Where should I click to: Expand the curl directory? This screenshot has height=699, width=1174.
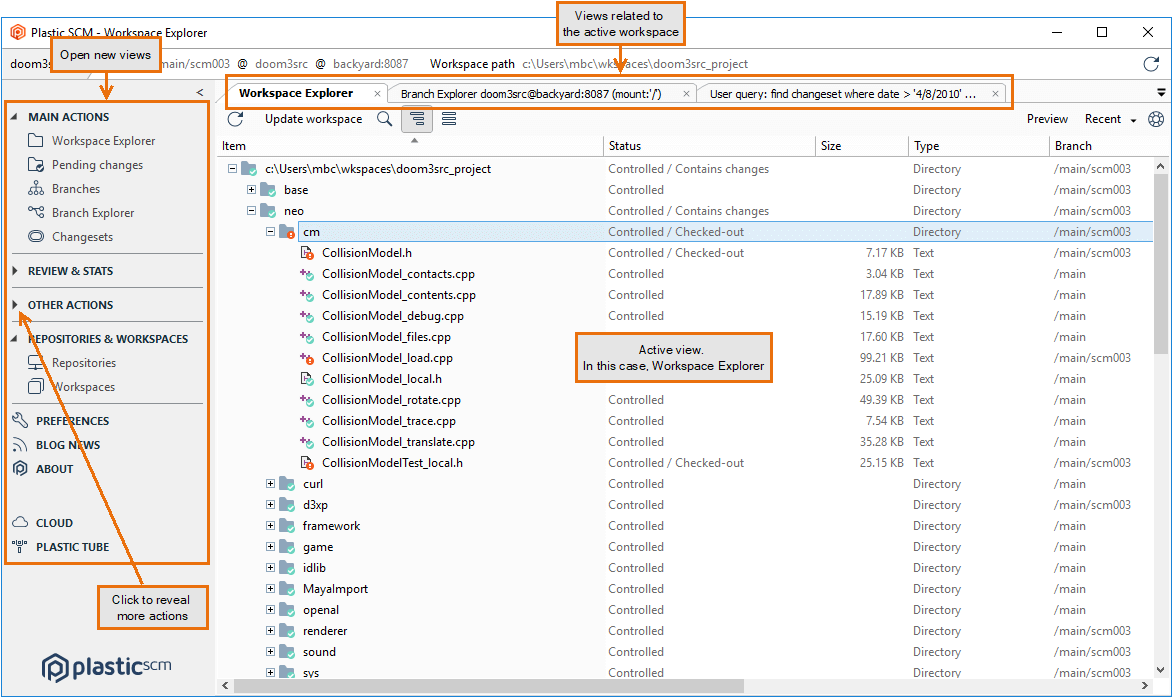click(x=269, y=483)
